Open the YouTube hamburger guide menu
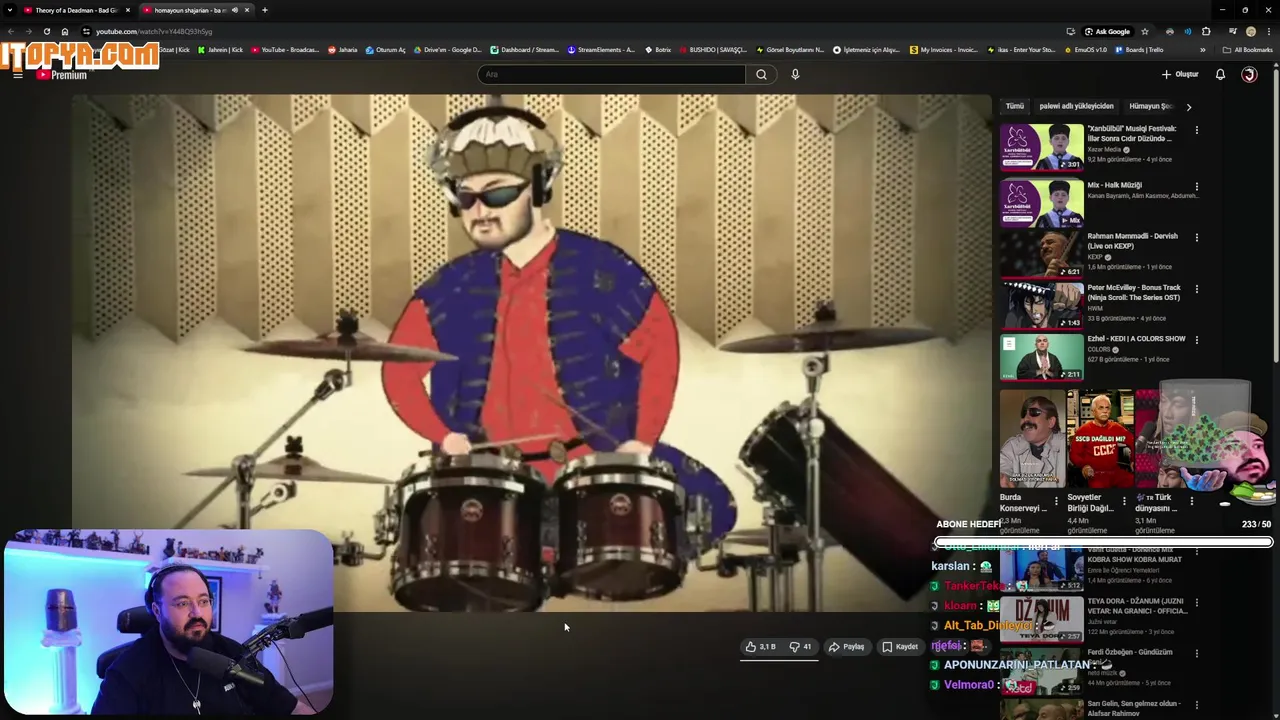Screen dimensions: 1280x720 point(17,75)
